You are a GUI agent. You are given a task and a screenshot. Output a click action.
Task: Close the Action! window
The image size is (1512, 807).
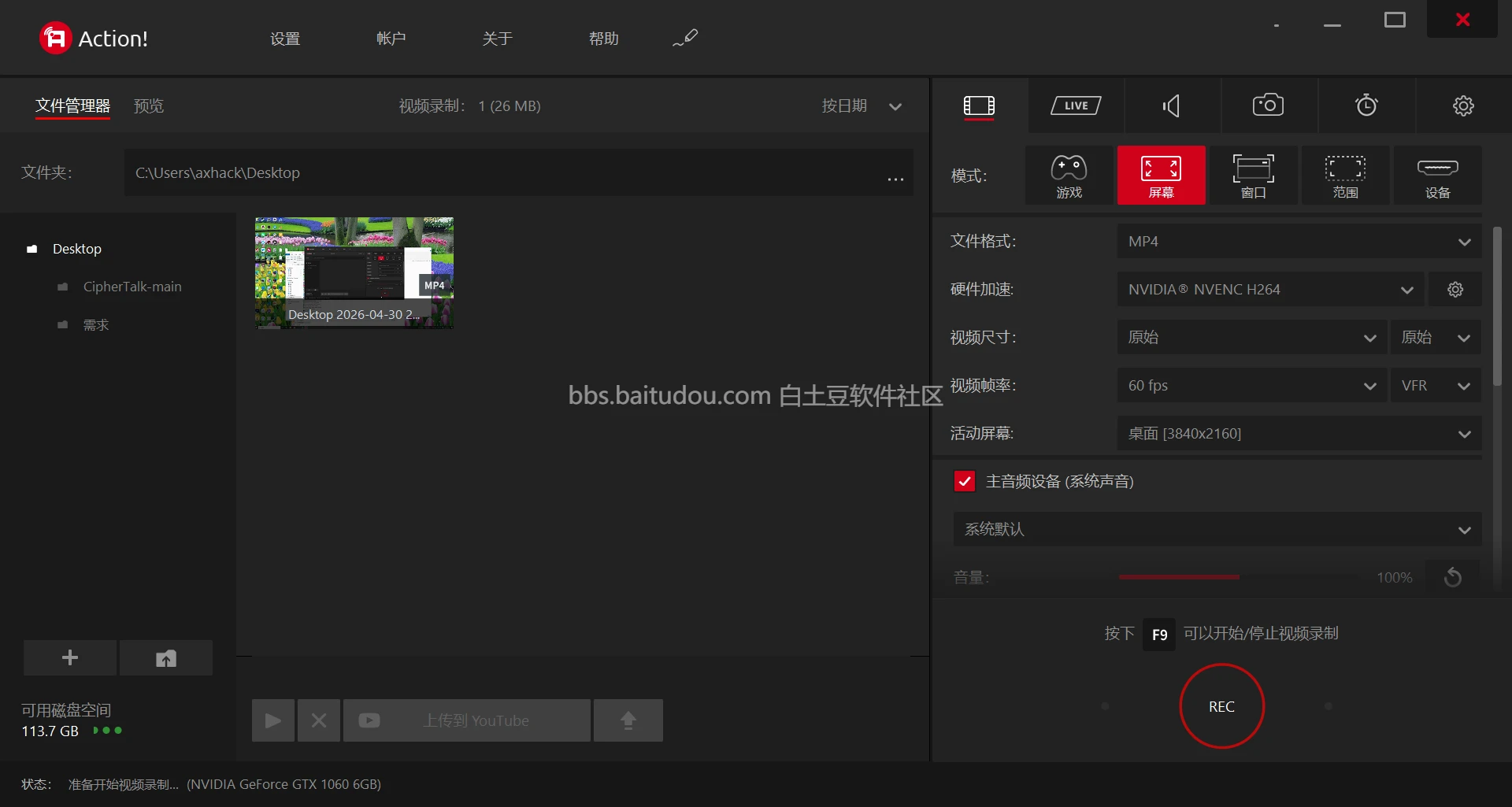1462,20
